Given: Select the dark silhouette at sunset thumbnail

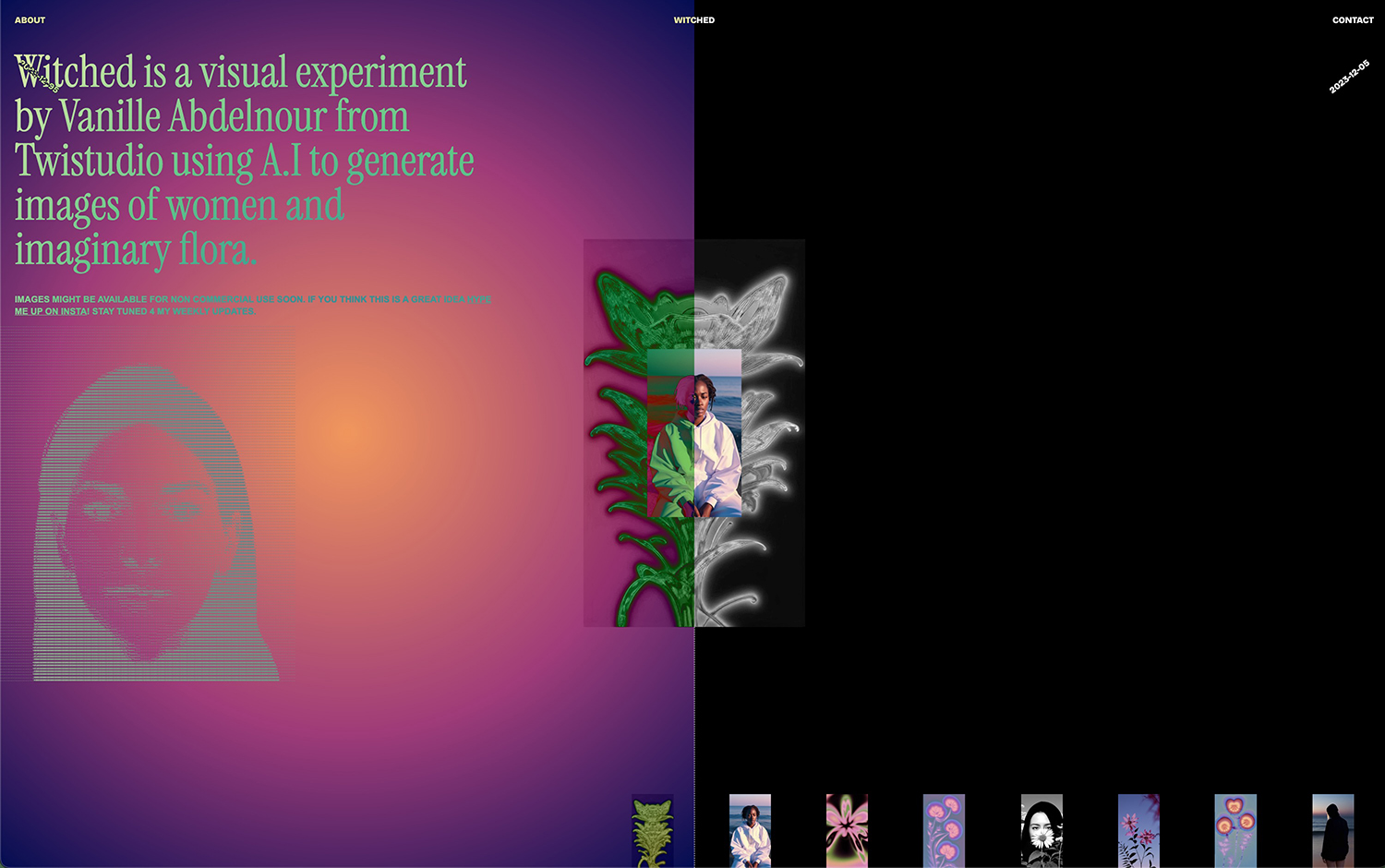Looking at the screenshot, I should (1333, 830).
